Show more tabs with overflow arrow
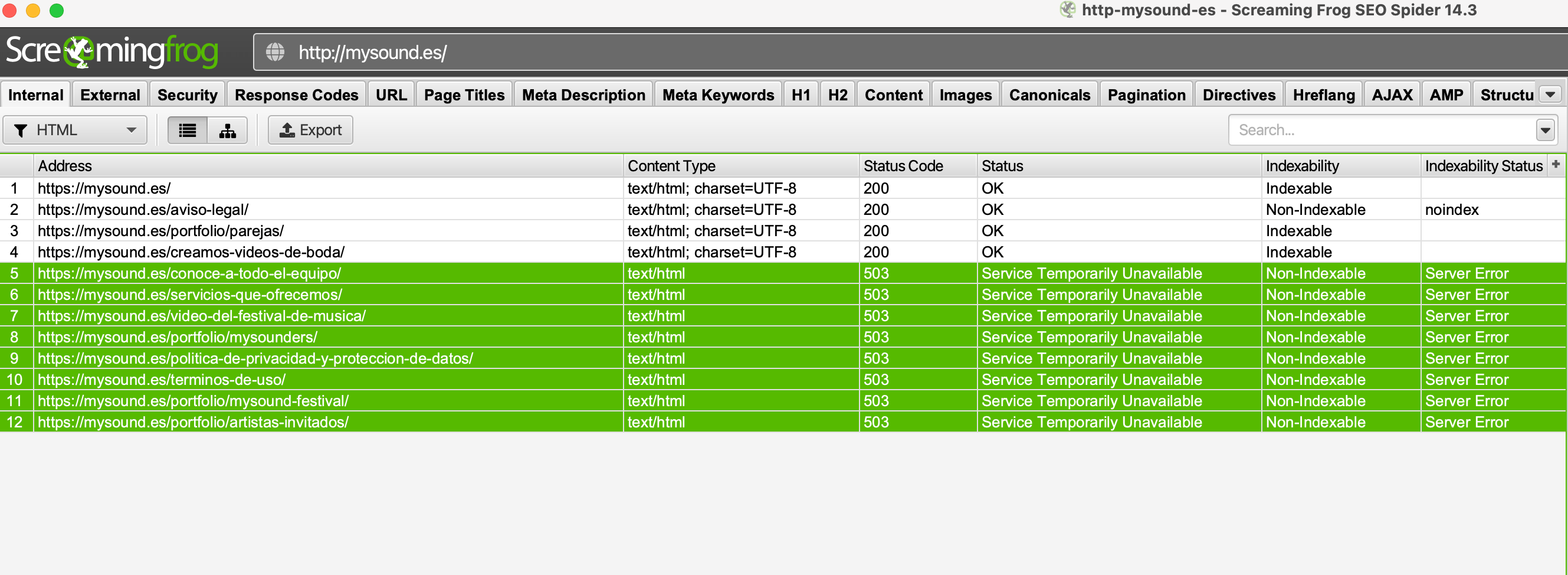 [x=1550, y=95]
